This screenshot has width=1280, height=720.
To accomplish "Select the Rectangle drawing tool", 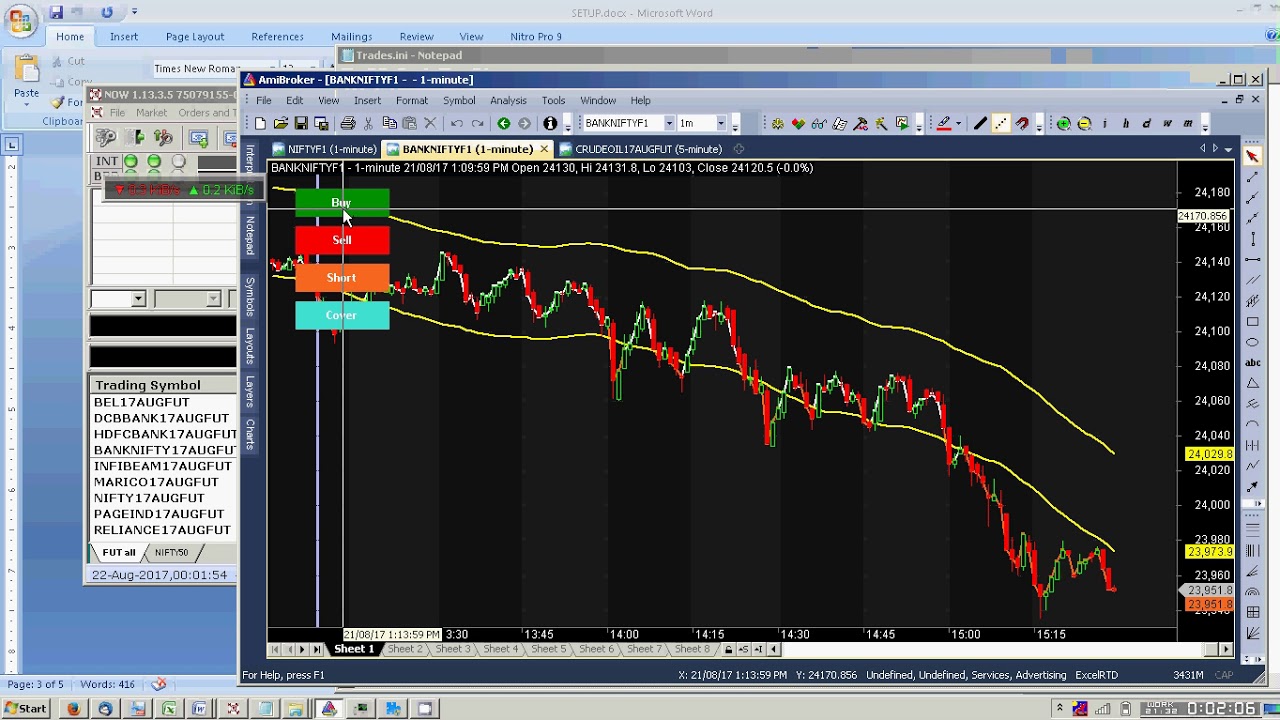I will tap(1252, 322).
